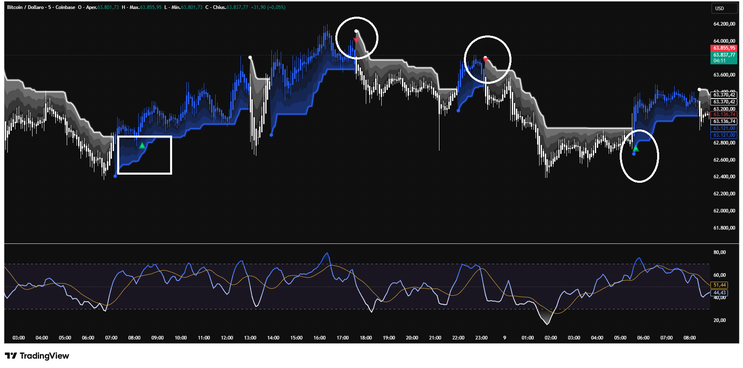The width and height of the screenshot is (743, 368).
Task: Click the 01:00 label on time axis
Action: point(527,338)
